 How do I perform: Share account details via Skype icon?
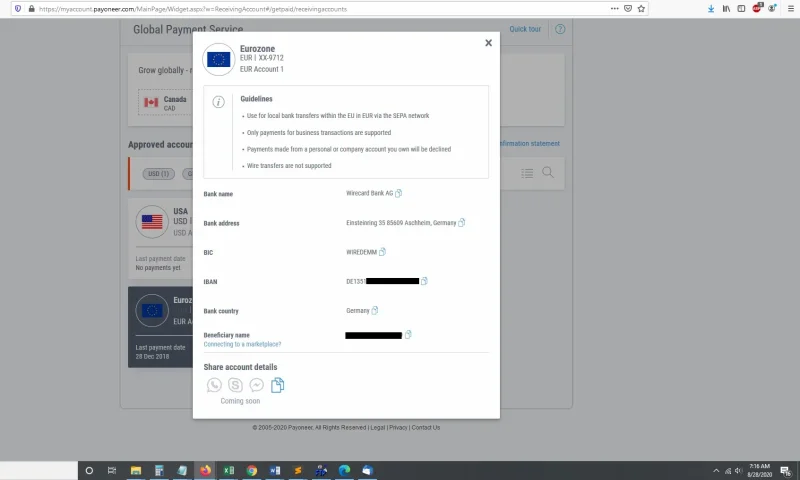[235, 385]
